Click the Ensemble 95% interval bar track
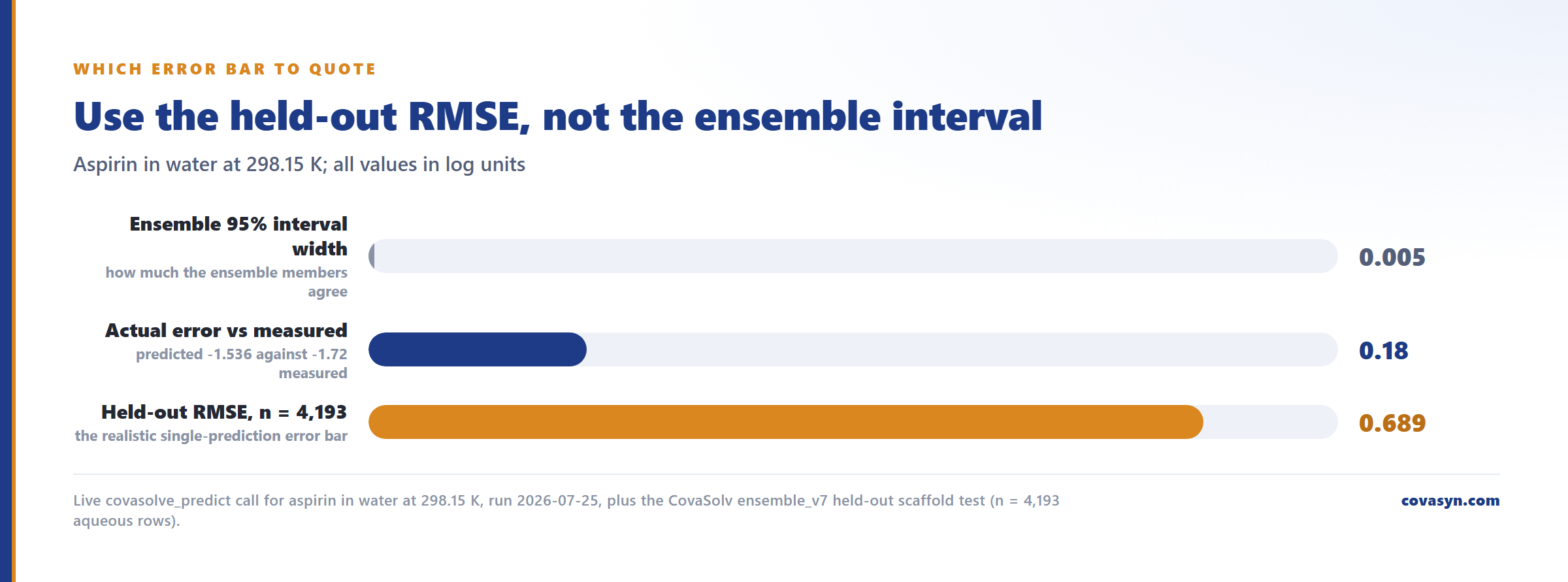Screen dimensions: 1568x582 (x=853, y=256)
